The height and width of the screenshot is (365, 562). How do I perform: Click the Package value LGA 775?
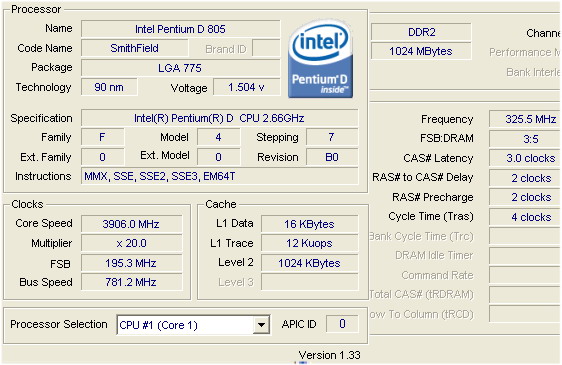point(181,68)
